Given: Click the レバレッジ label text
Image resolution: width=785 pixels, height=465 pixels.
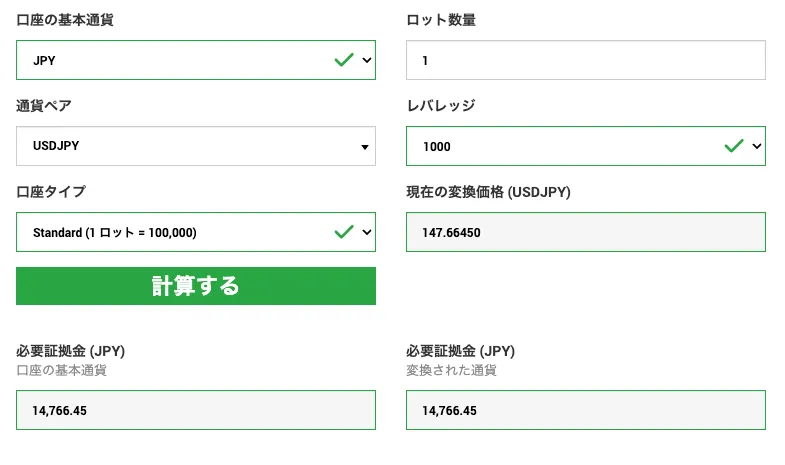Looking at the screenshot, I should click(441, 105).
